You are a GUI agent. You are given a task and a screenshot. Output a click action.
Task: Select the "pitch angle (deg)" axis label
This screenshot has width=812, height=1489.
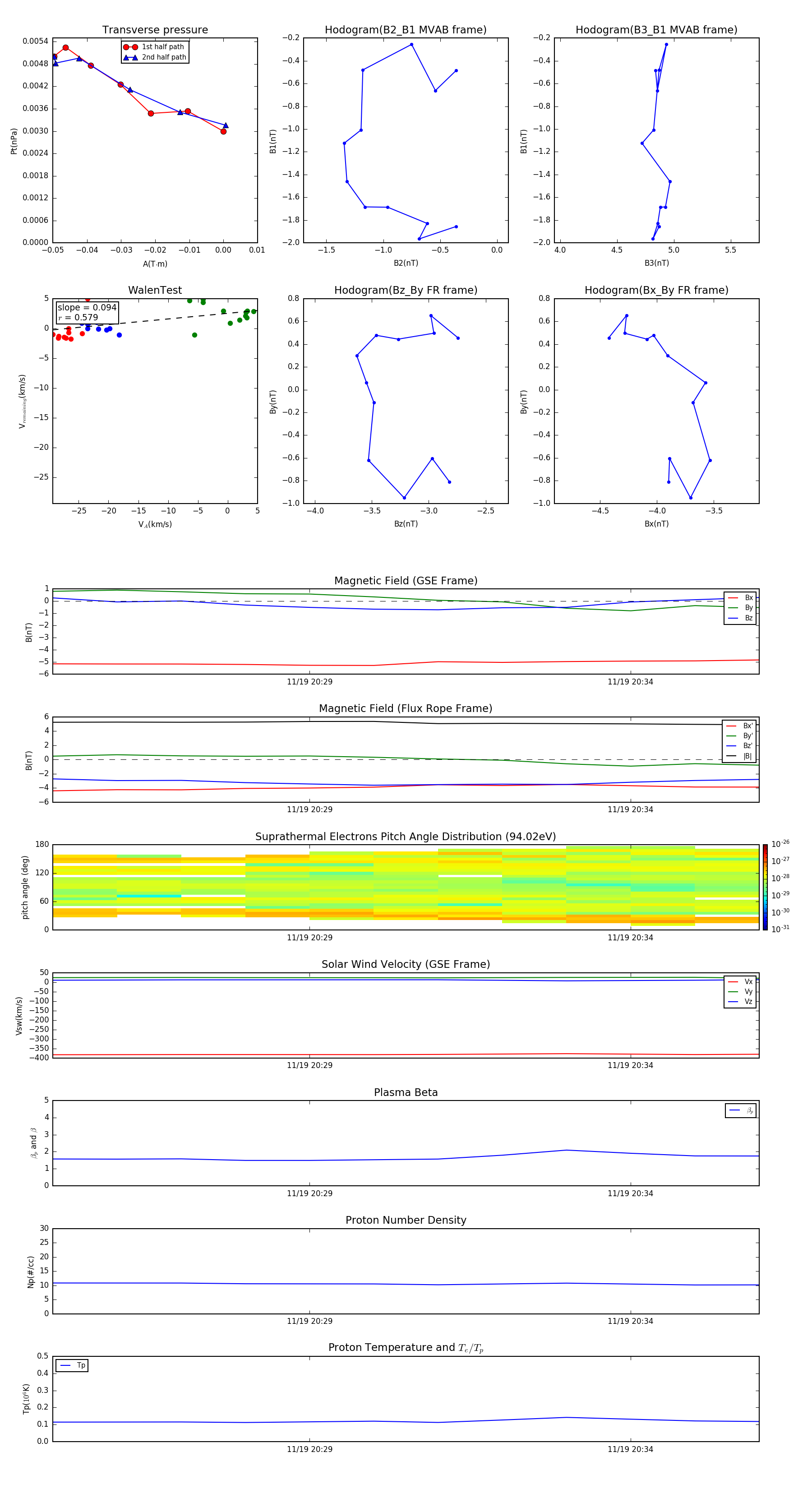click(25, 887)
